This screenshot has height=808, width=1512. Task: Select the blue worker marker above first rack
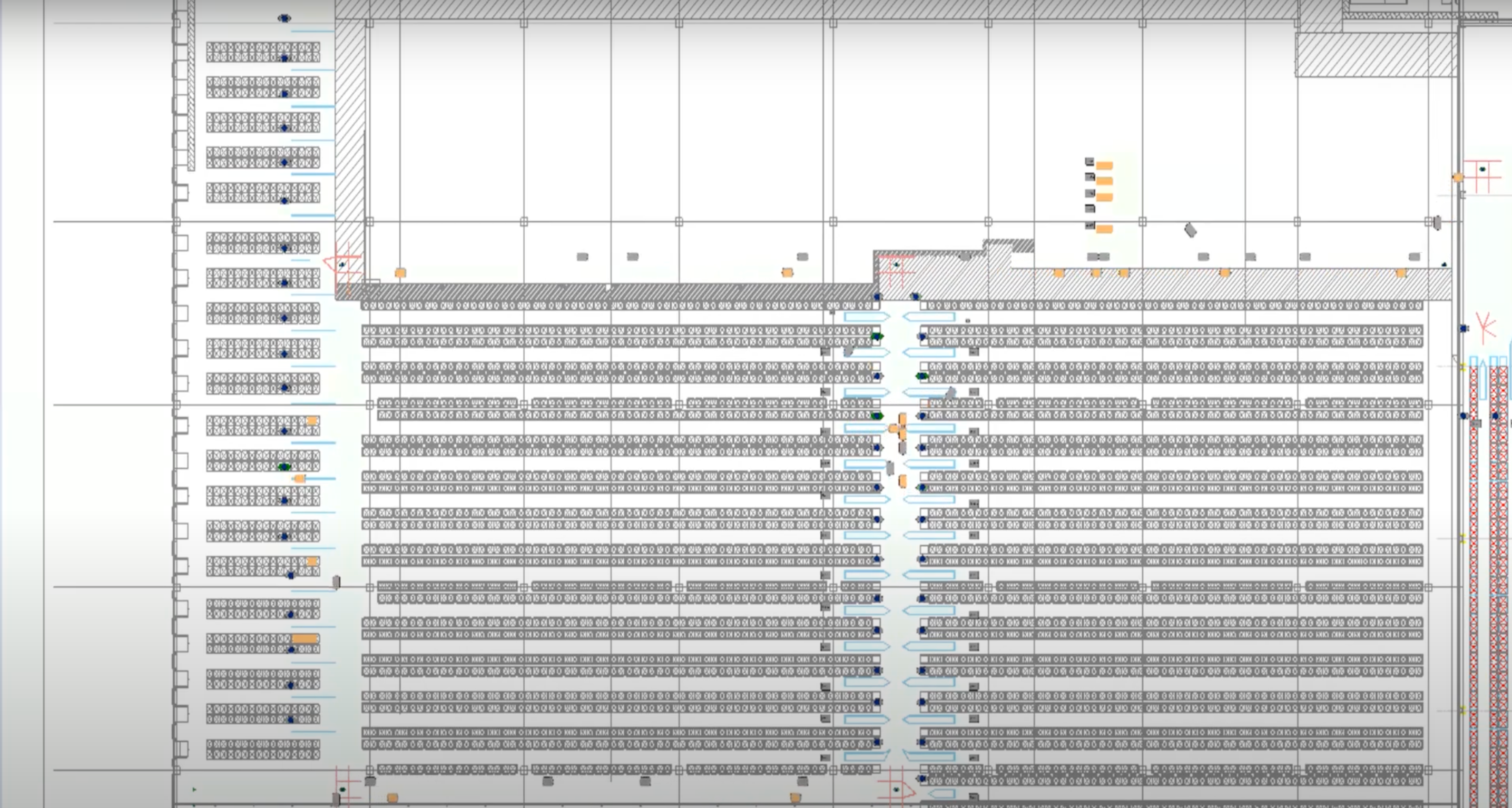click(284, 18)
